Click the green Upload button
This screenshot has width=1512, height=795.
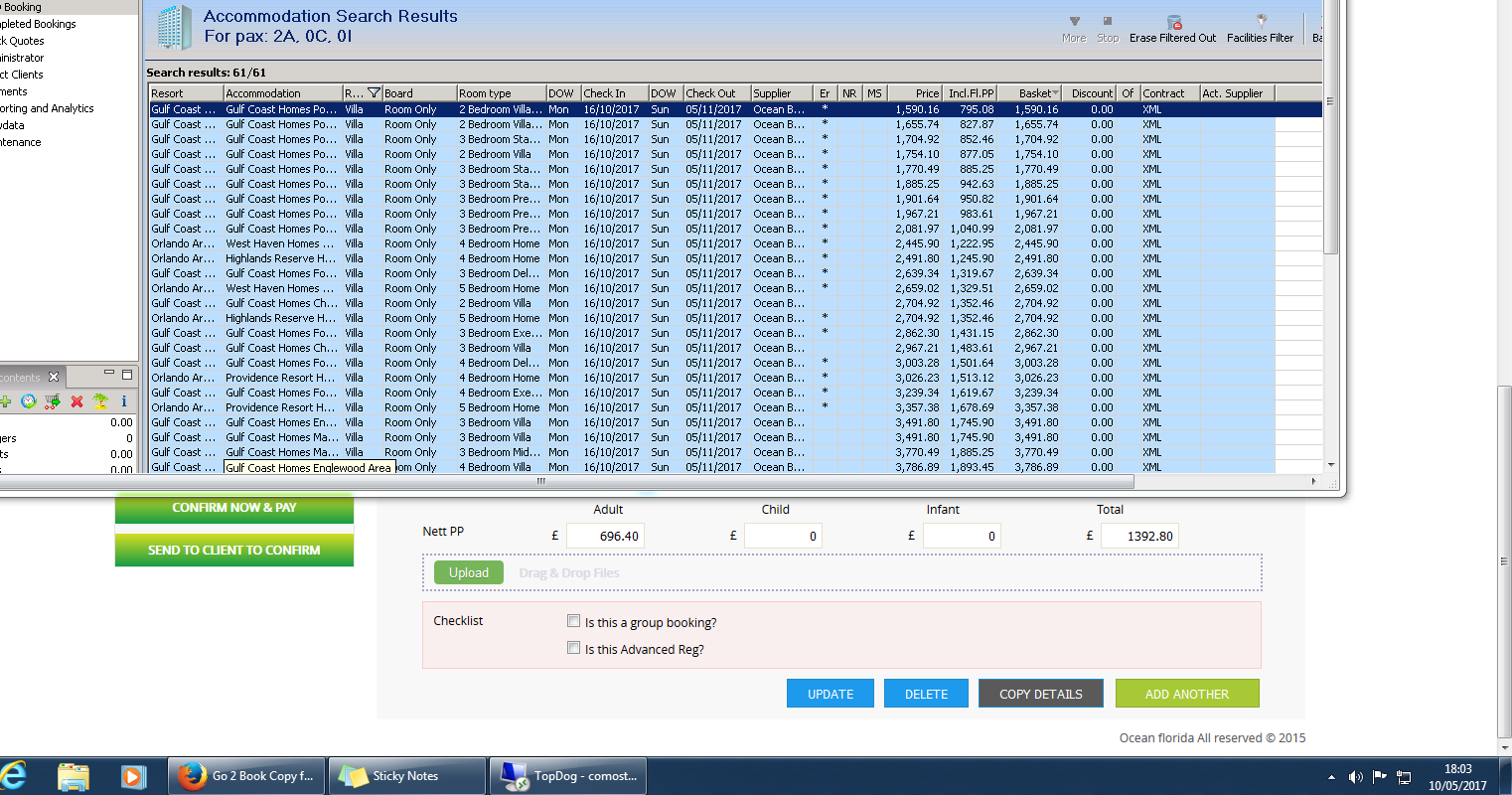(468, 572)
